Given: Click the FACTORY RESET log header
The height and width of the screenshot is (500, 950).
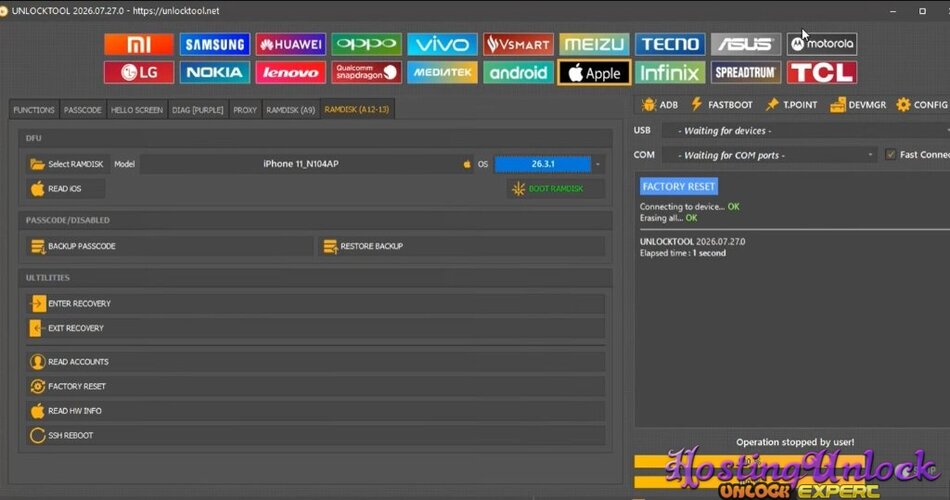Looking at the screenshot, I should tap(679, 187).
